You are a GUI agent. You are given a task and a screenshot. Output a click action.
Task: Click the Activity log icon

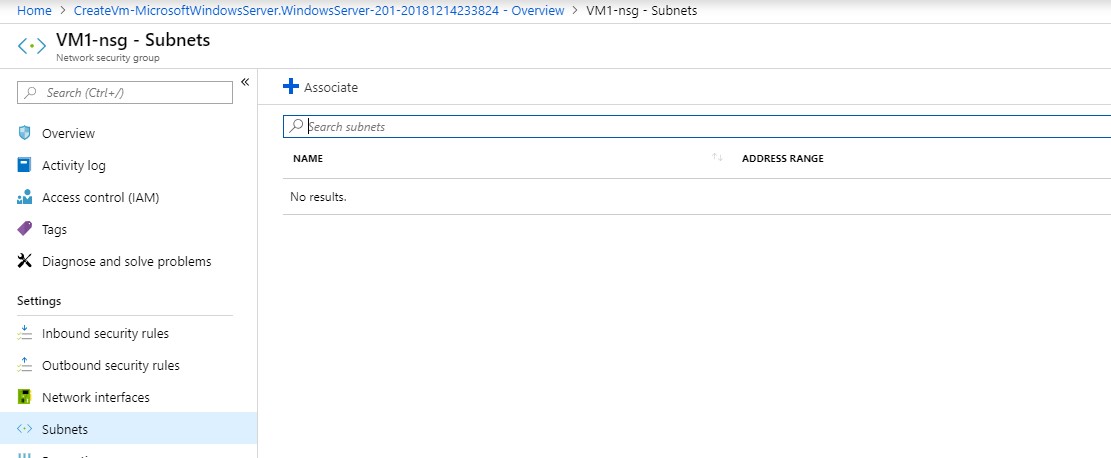pos(25,165)
